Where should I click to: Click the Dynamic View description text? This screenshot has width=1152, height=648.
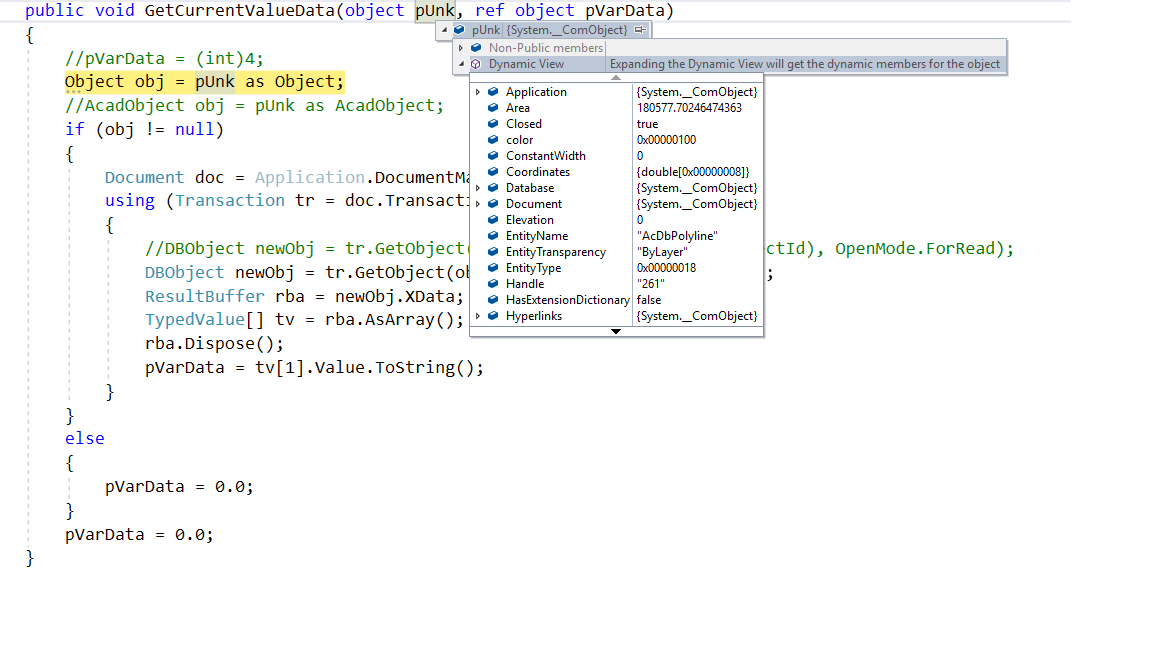coord(804,64)
